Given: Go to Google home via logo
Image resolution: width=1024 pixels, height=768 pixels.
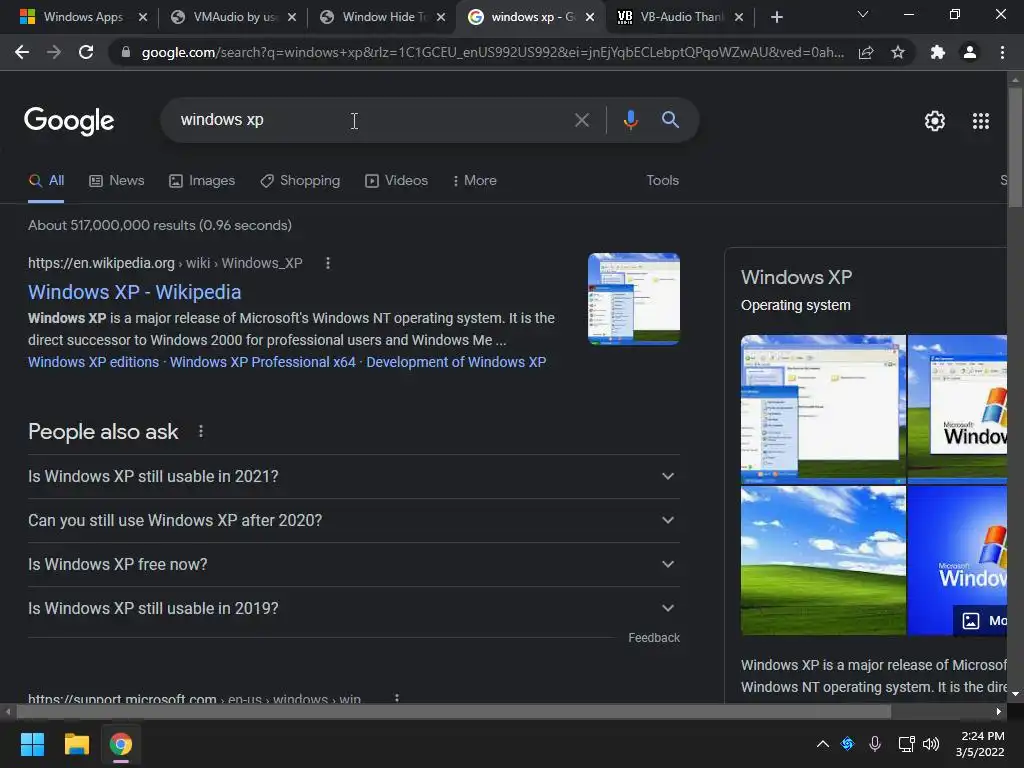Looking at the screenshot, I should (x=69, y=121).
